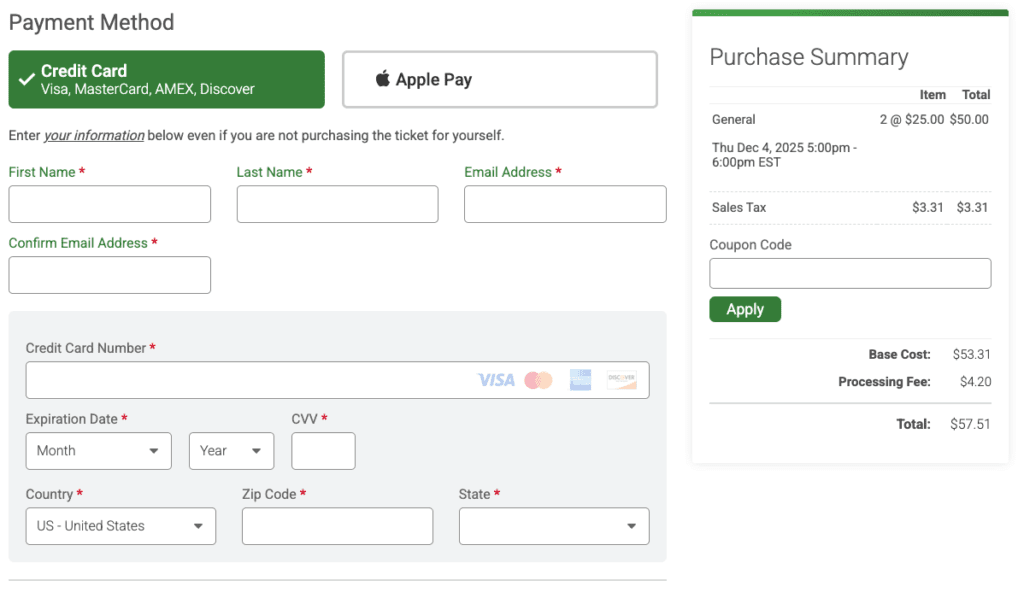
Task: Choose Apple Pay payment option
Action: pyautogui.click(x=500, y=80)
